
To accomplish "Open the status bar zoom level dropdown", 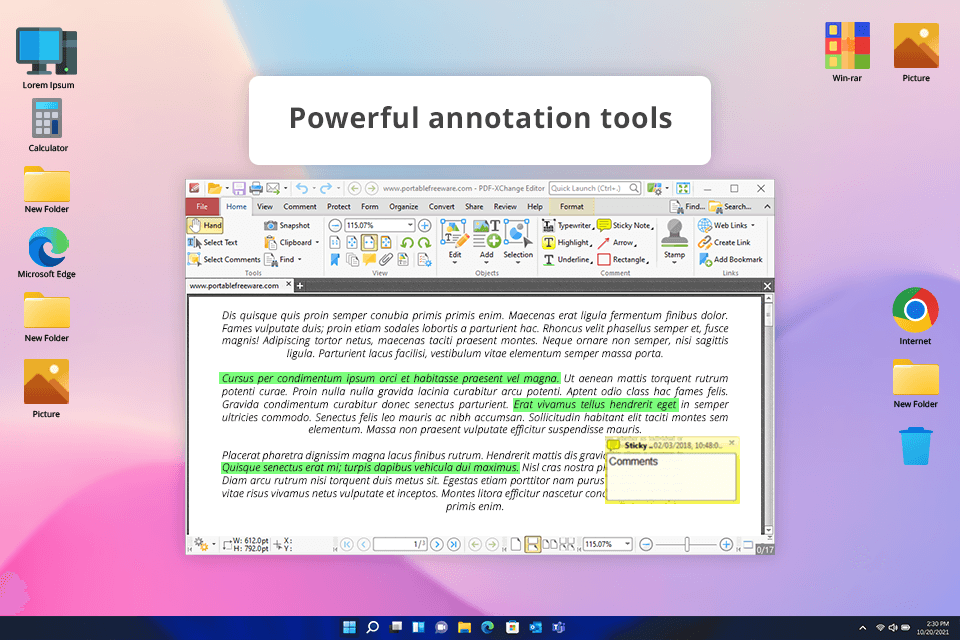I will tap(628, 544).
